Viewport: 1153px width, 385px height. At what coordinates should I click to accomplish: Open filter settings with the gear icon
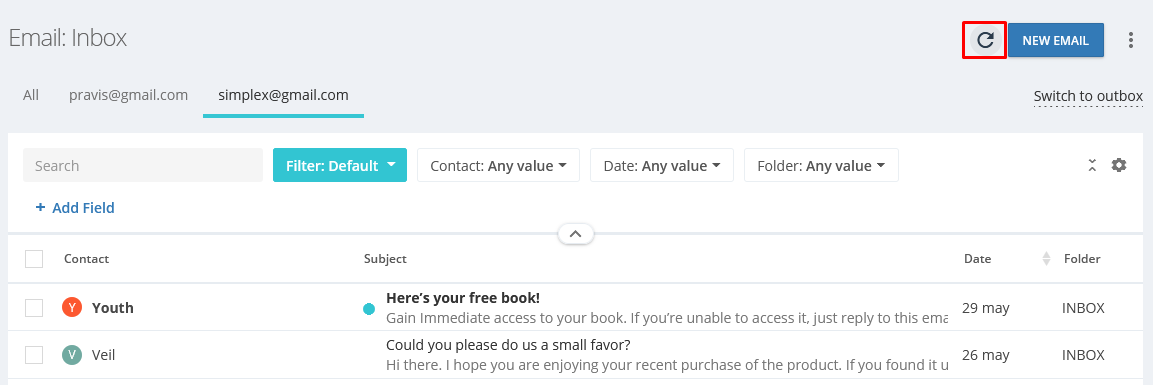pos(1118,165)
